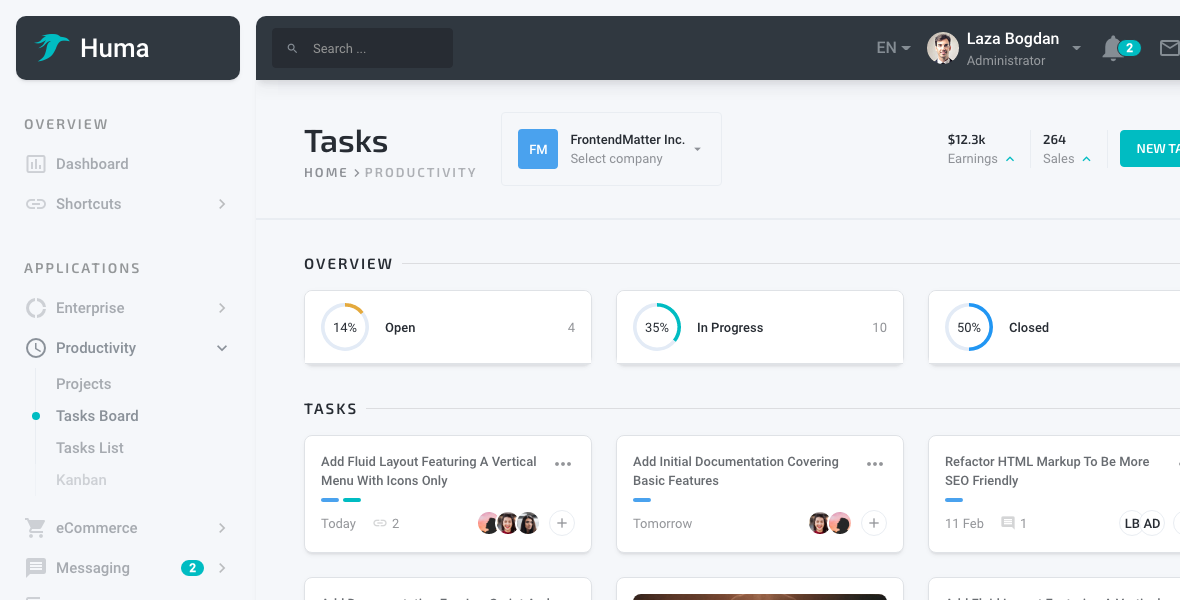Click the LB assignee avatar
This screenshot has width=1180, height=600.
point(1132,523)
